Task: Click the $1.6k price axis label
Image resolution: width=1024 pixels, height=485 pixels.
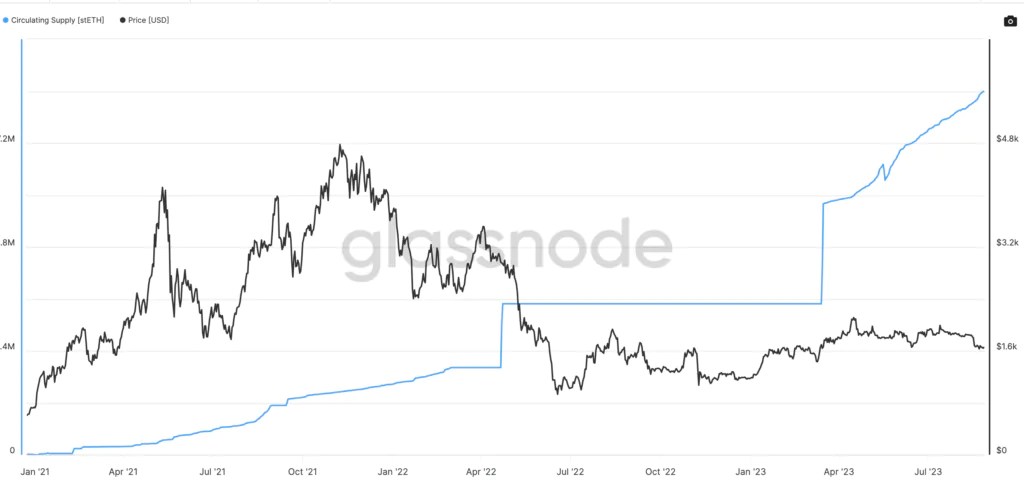Action: [x=1007, y=347]
